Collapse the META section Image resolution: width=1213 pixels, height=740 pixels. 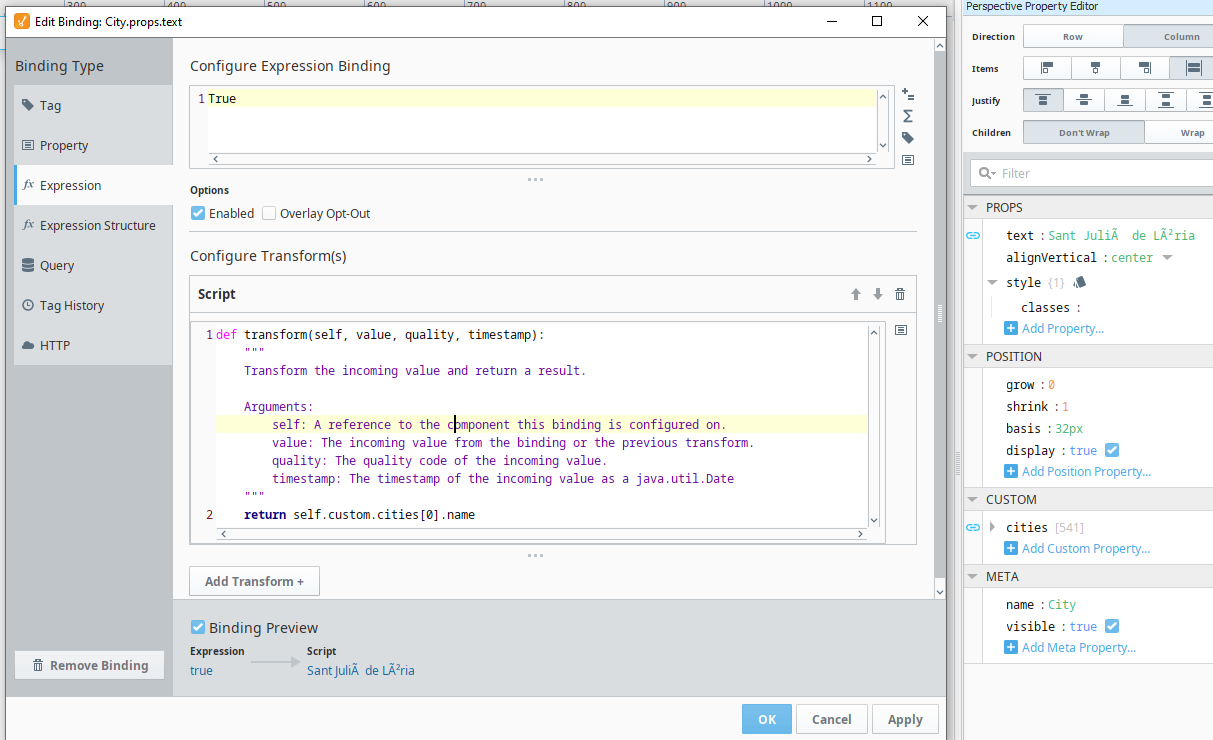point(974,576)
